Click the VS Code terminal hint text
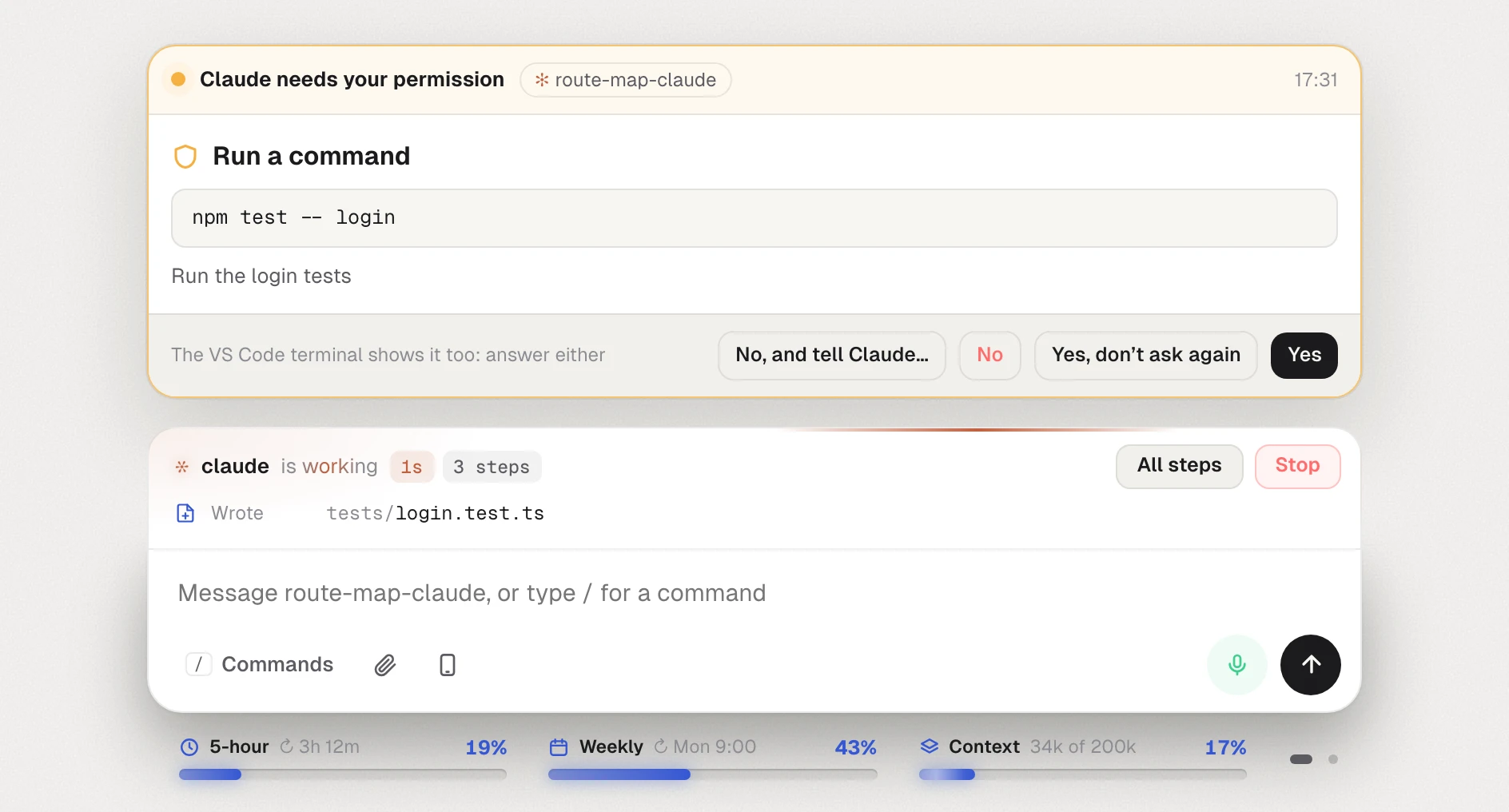This screenshot has height=812, width=1509. point(388,355)
